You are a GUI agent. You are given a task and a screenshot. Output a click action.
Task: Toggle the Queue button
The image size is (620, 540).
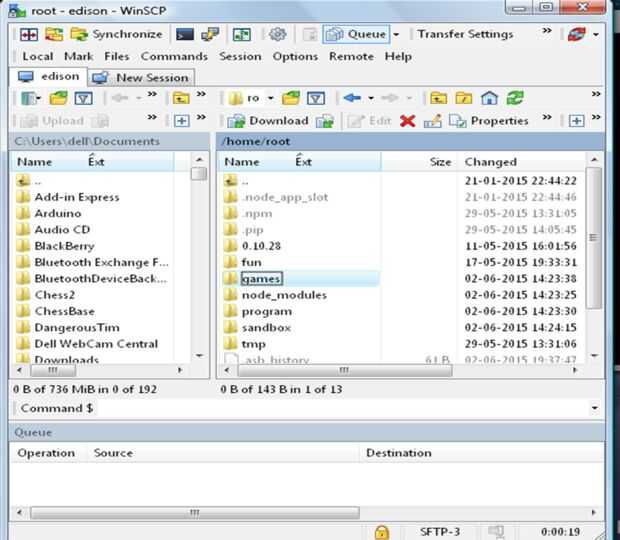[356, 34]
